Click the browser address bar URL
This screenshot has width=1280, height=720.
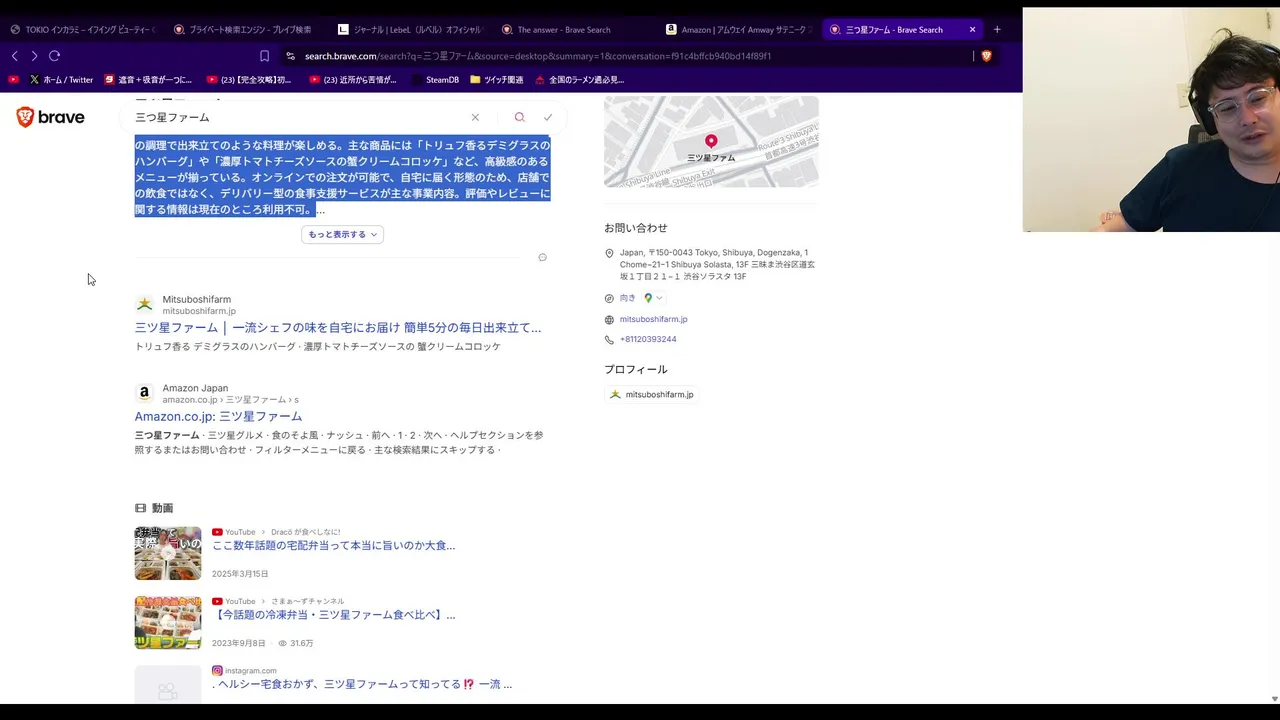click(x=537, y=56)
